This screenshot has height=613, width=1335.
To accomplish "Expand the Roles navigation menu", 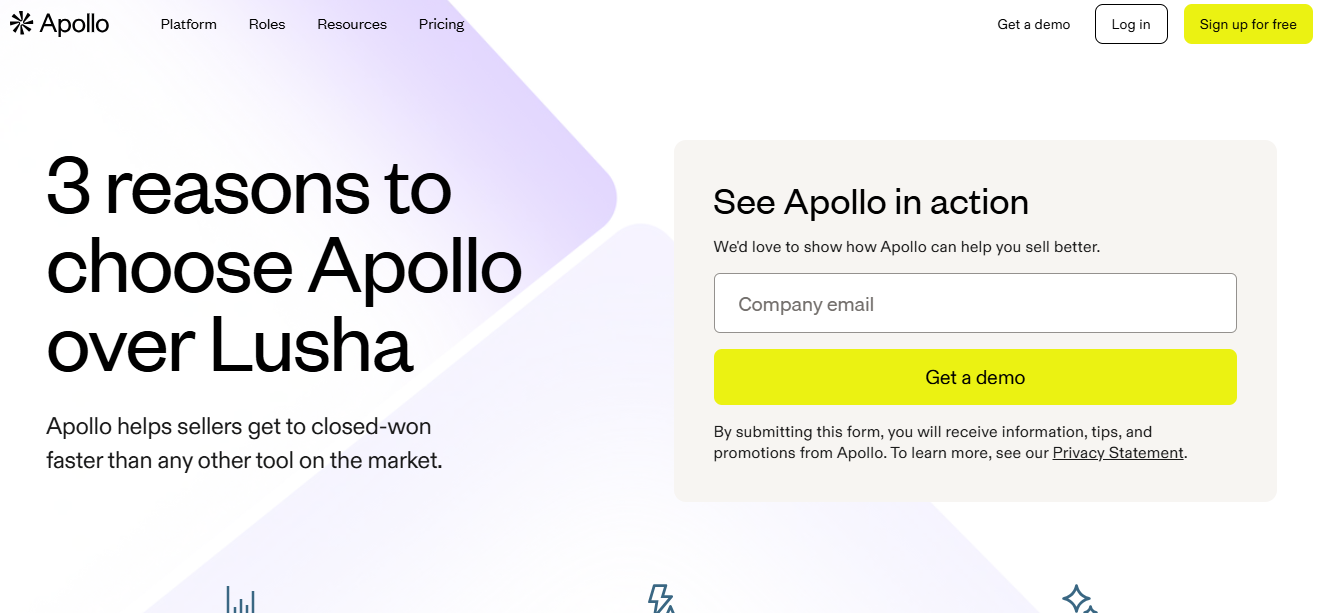I will tap(266, 24).
